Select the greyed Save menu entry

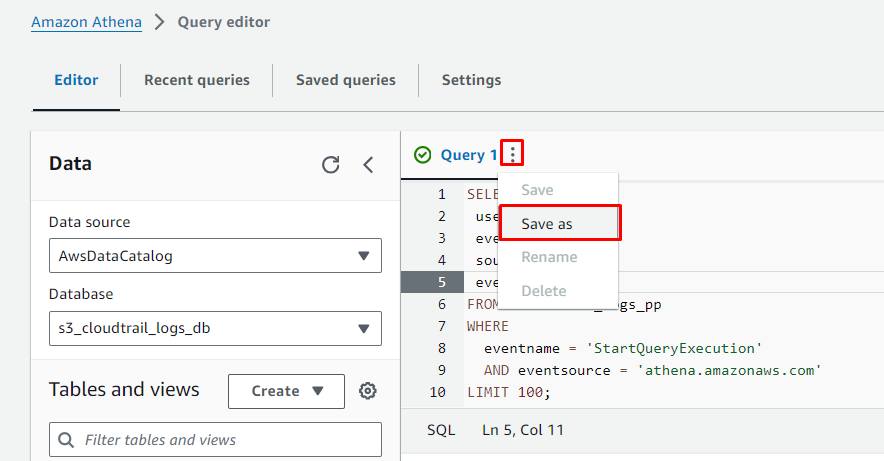(x=537, y=190)
